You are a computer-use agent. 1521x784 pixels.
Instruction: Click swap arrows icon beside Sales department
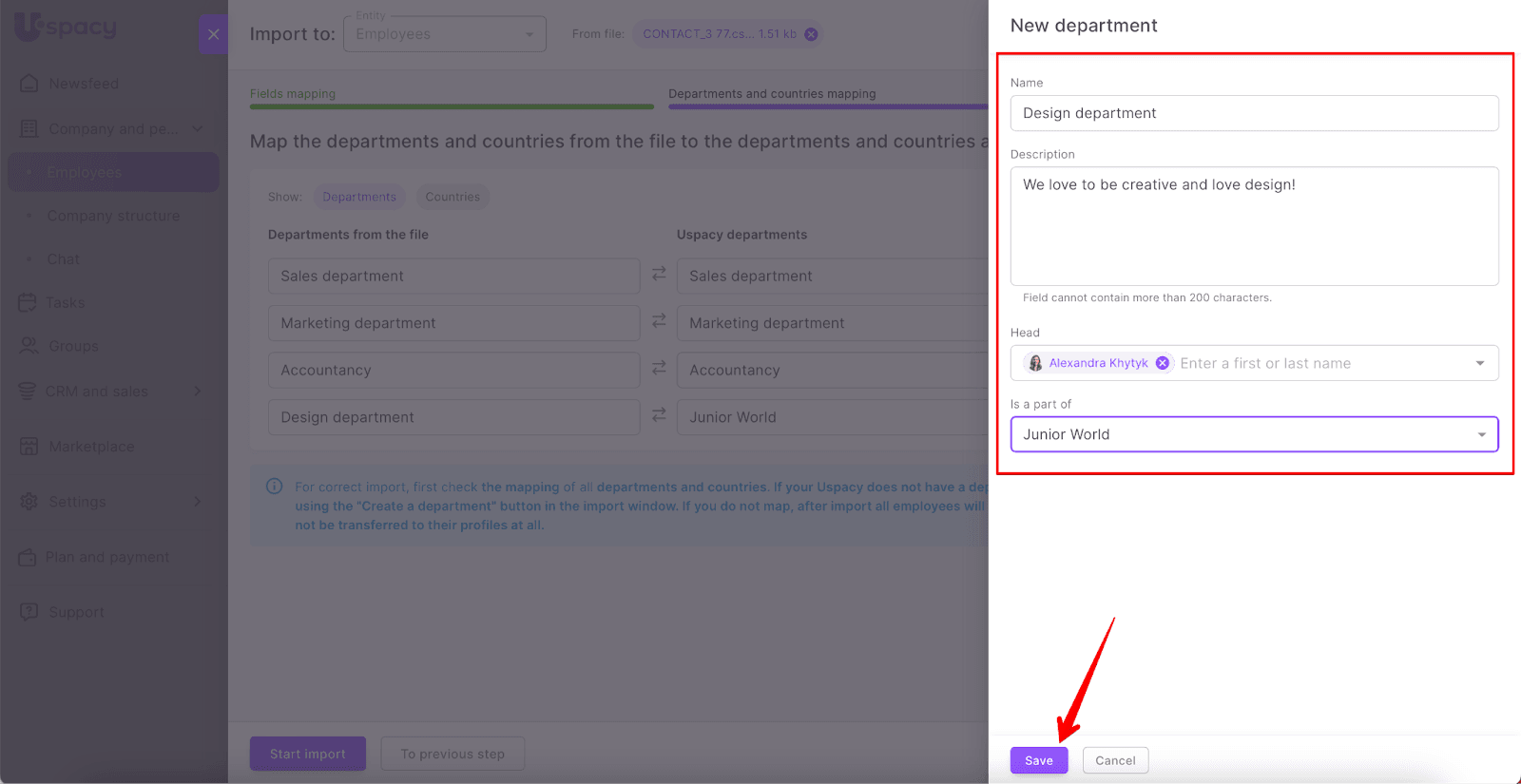[x=659, y=275]
